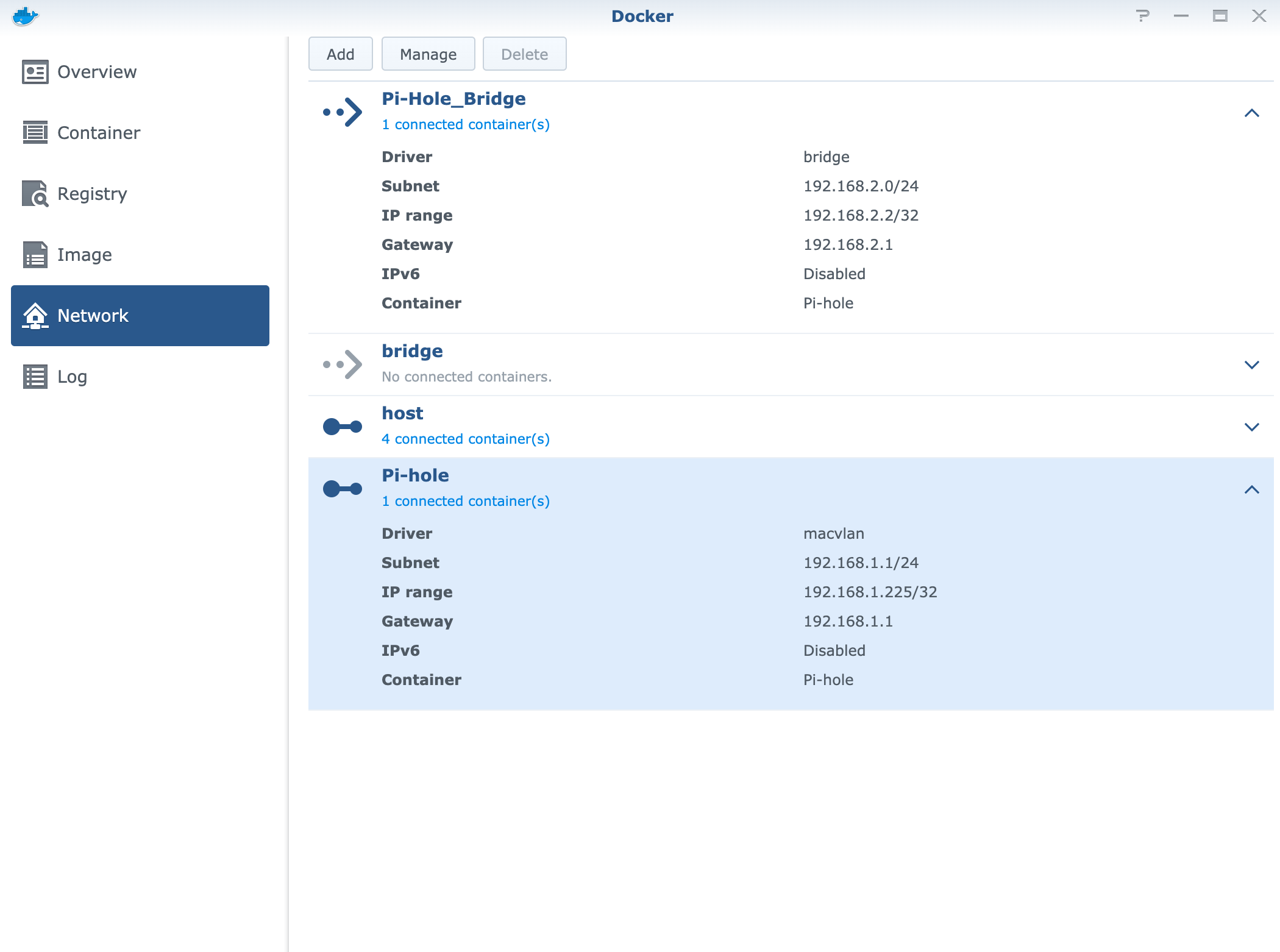Switch to the Network section
This screenshot has width=1280, height=952.
pos(140,316)
